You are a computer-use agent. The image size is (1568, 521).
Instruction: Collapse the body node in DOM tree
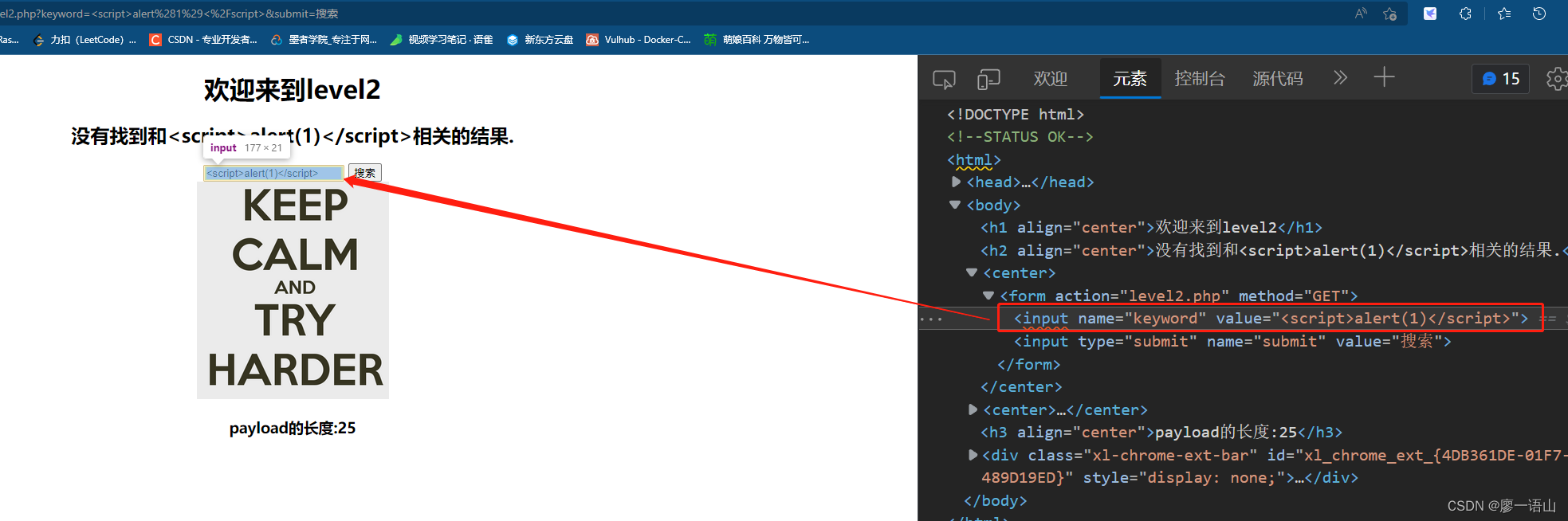[x=955, y=205]
